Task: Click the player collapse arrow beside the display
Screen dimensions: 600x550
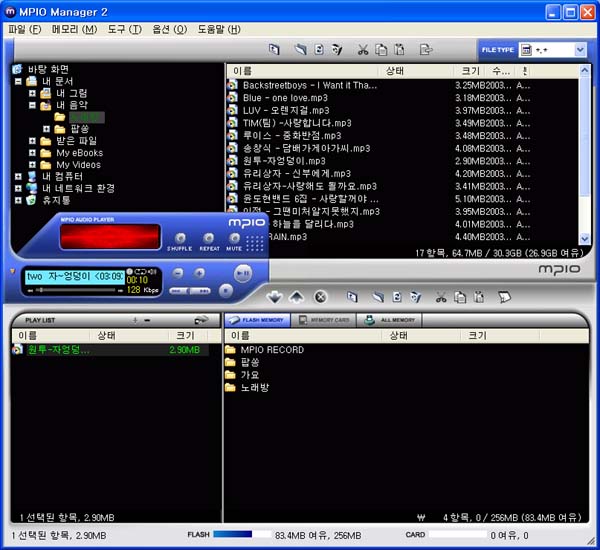Action: 13,271
